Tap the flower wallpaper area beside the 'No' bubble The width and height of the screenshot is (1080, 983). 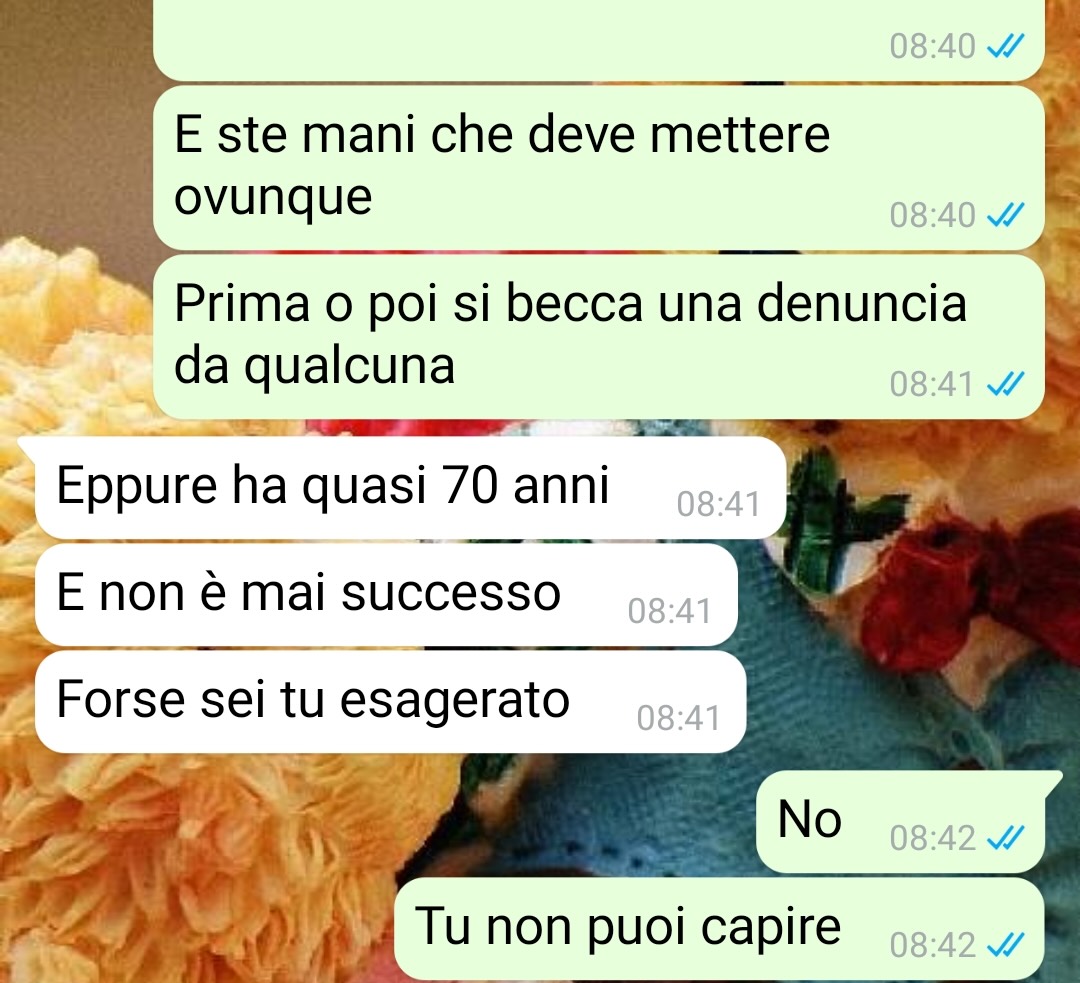pos(379,822)
